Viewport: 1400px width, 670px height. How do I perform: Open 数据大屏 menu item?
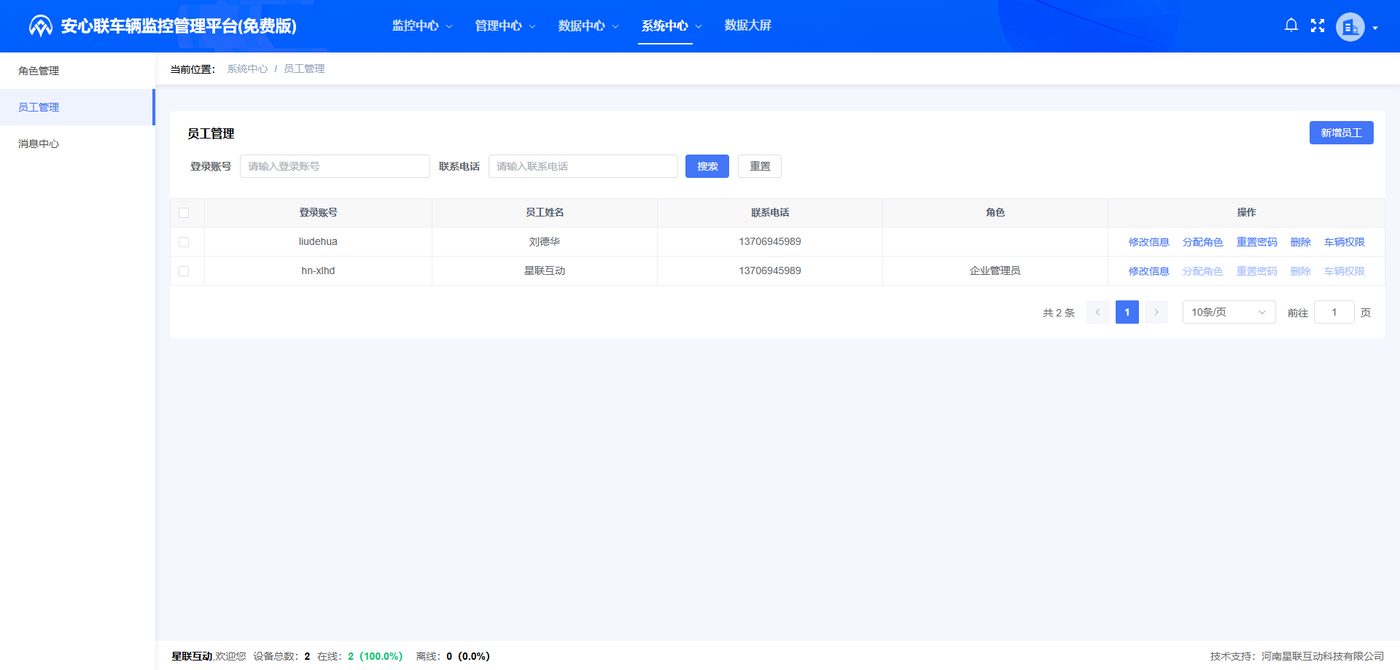click(748, 26)
